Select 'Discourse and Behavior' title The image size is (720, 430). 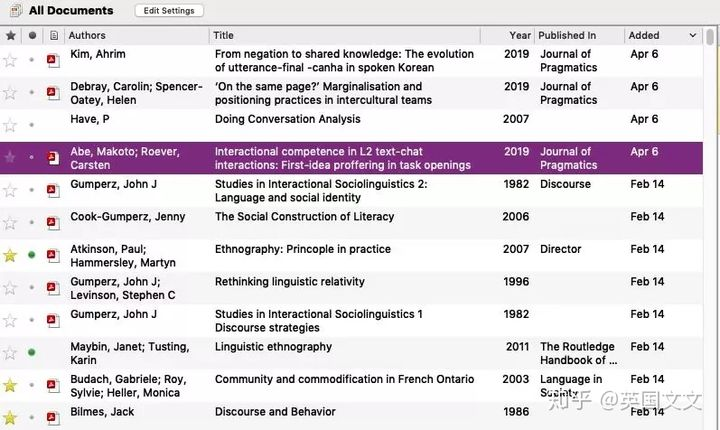pyautogui.click(x=275, y=412)
